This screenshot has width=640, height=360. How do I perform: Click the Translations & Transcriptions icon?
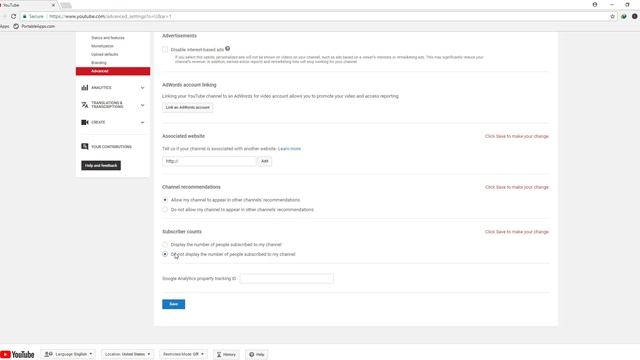tap(84, 105)
